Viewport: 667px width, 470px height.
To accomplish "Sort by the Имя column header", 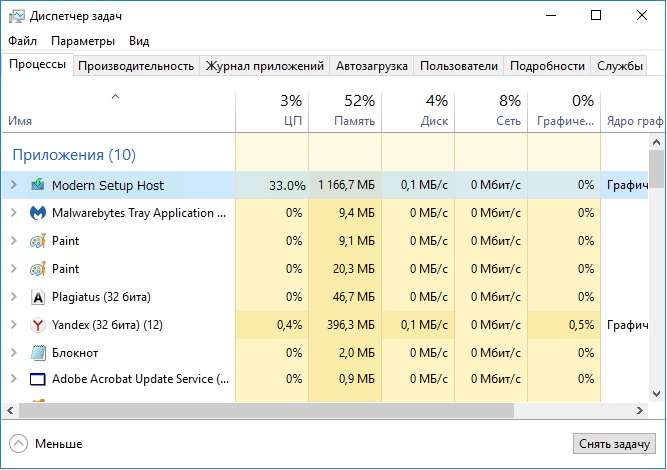I will (118, 111).
